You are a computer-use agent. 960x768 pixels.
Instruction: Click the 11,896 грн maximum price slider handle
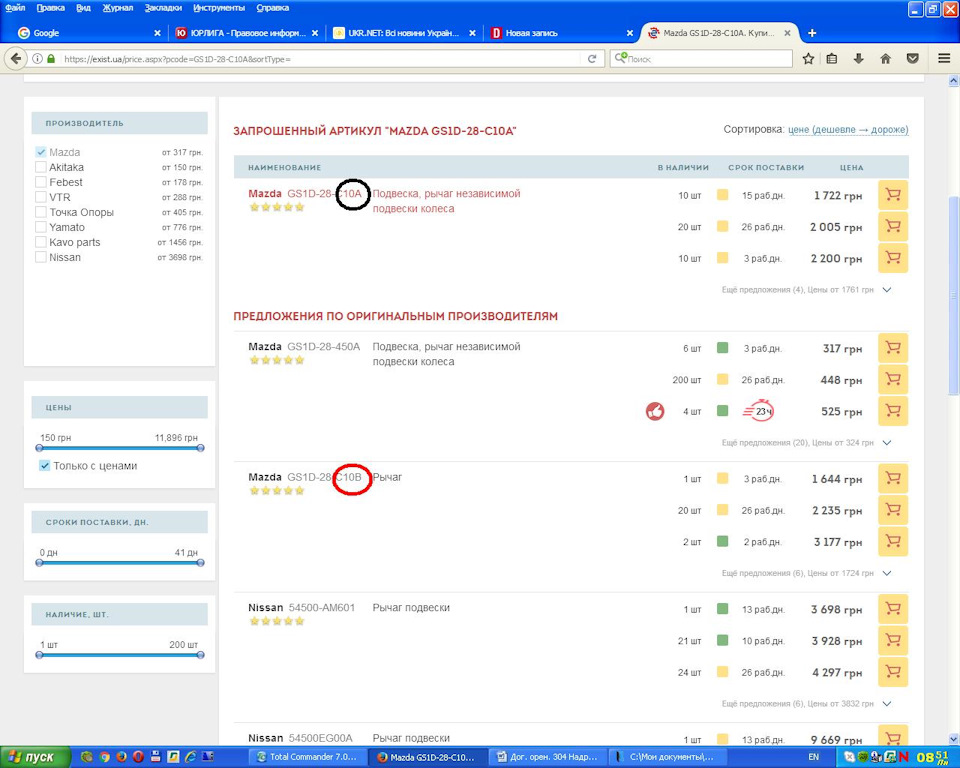(200, 448)
